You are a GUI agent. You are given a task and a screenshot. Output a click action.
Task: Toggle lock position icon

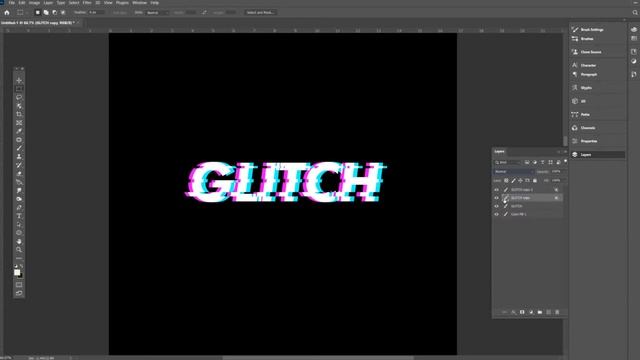click(x=520, y=180)
